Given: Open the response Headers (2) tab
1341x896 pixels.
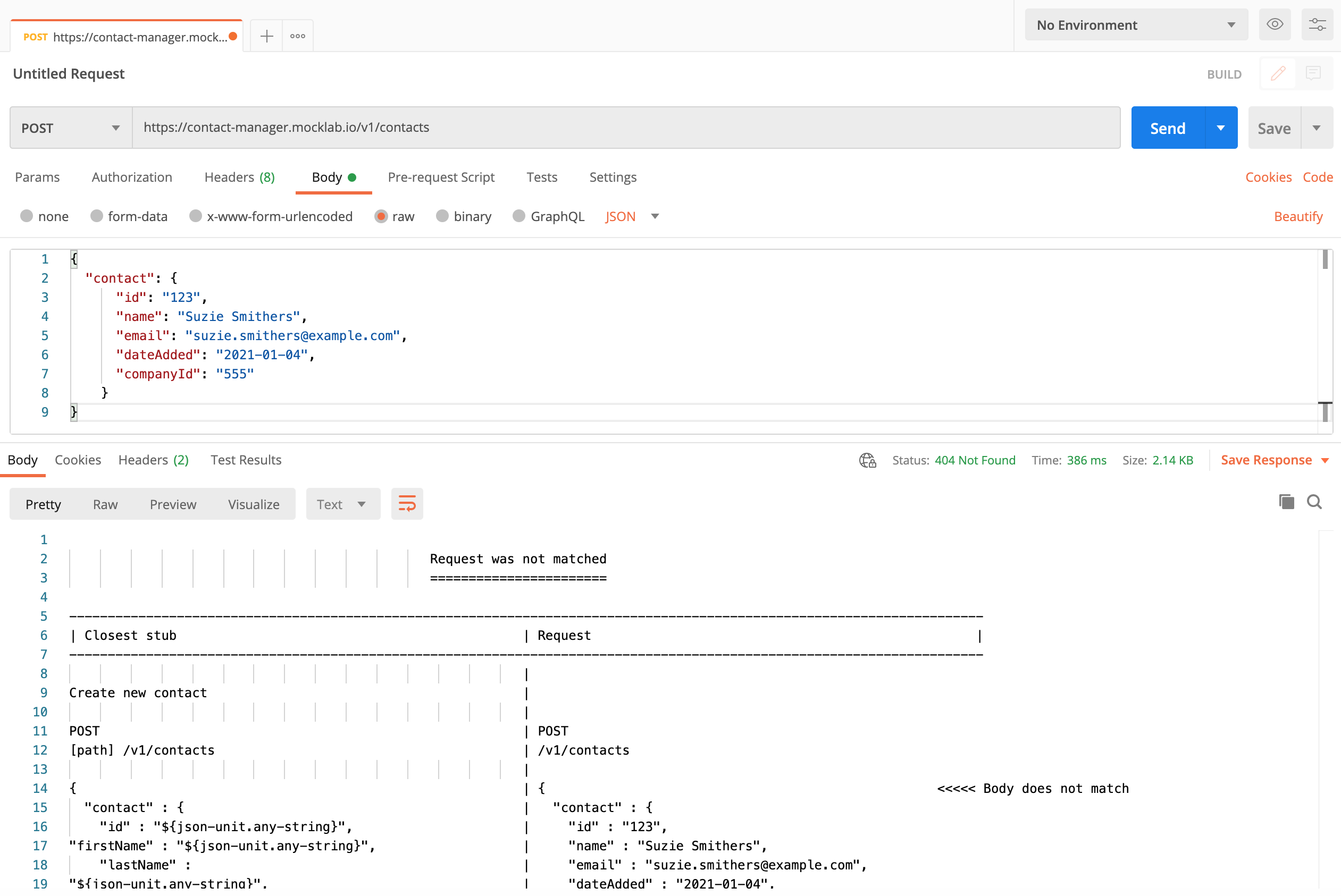Looking at the screenshot, I should [x=153, y=460].
